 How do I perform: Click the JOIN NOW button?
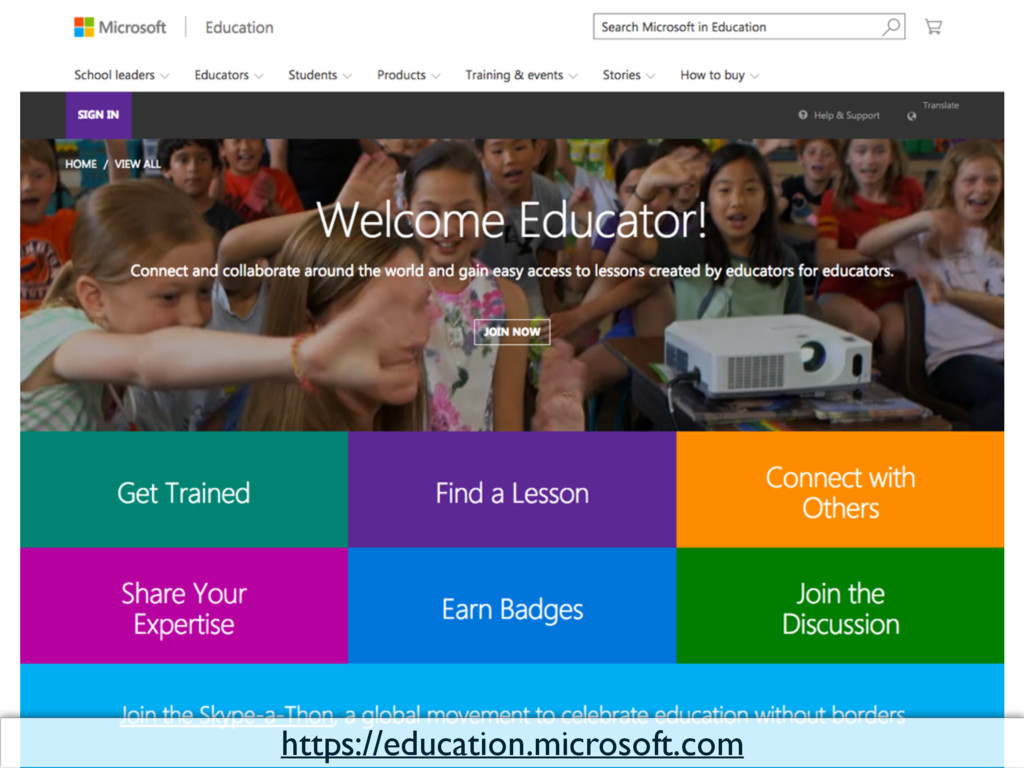(x=512, y=332)
